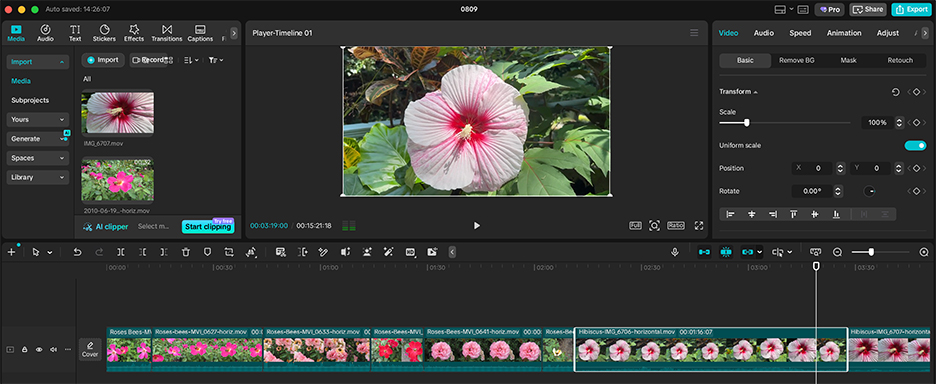
Task: Open the Stickers panel icon
Action: tap(104, 33)
